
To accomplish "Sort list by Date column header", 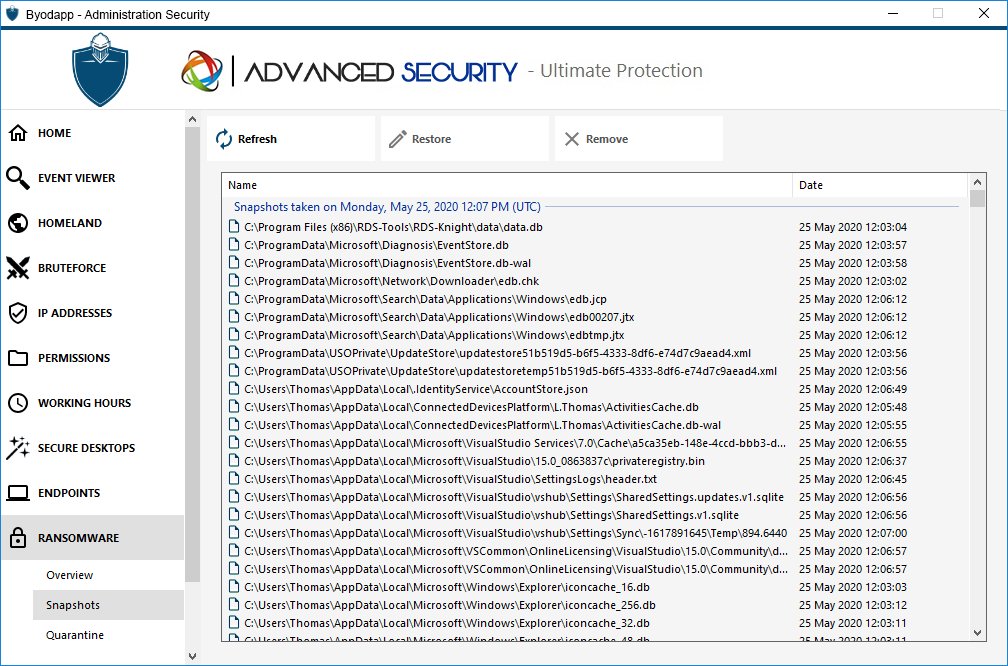I will (879, 185).
